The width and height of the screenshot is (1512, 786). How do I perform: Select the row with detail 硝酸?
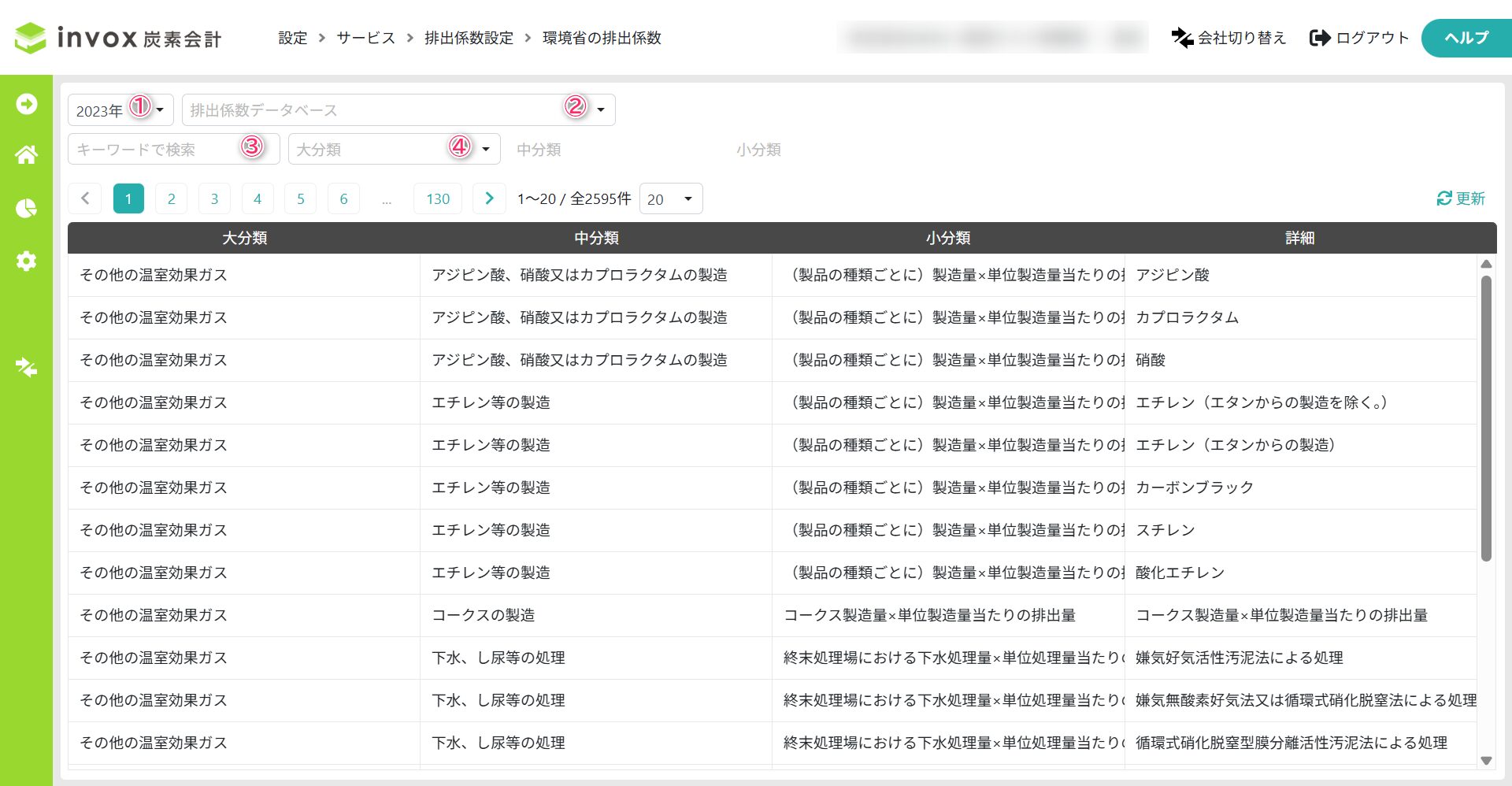773,360
